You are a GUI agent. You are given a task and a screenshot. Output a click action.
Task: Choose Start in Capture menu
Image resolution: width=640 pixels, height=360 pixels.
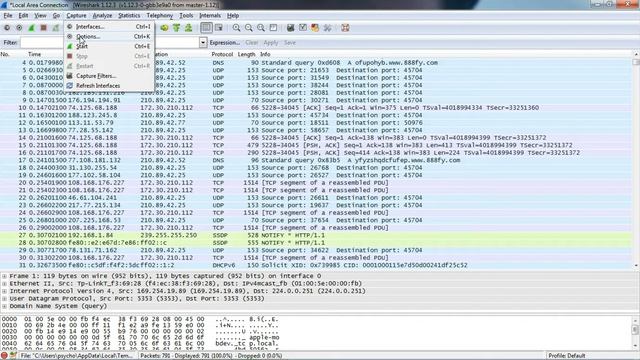tap(109, 46)
